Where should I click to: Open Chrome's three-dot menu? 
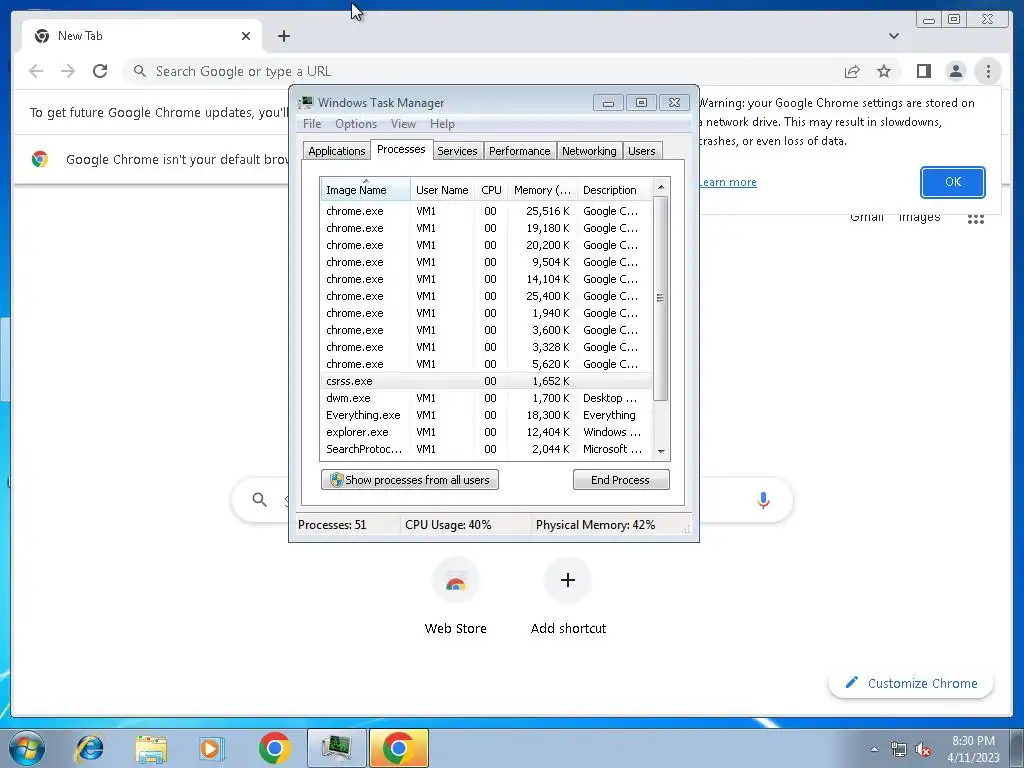[988, 71]
